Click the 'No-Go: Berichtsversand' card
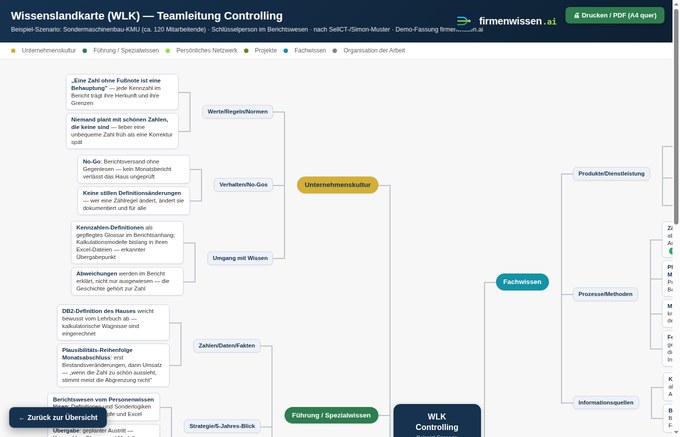The width and height of the screenshot is (680, 437). tap(134, 169)
